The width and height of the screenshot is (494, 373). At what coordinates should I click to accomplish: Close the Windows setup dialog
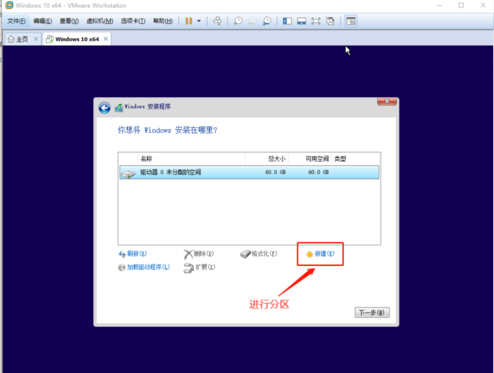(x=387, y=101)
